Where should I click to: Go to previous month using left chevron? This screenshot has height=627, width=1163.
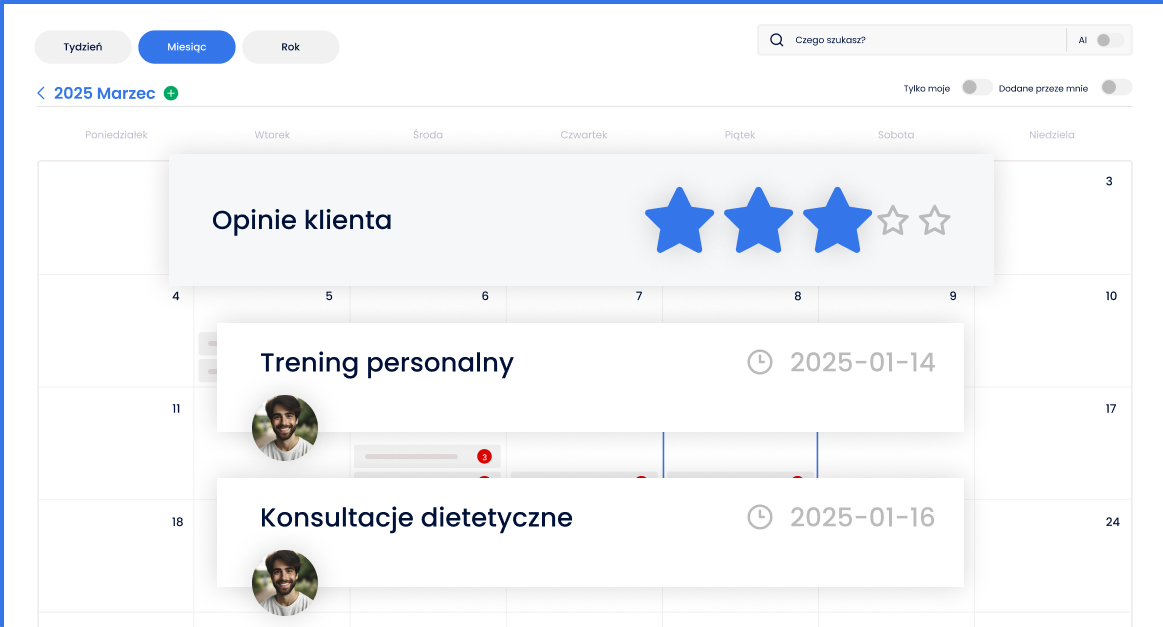(41, 93)
